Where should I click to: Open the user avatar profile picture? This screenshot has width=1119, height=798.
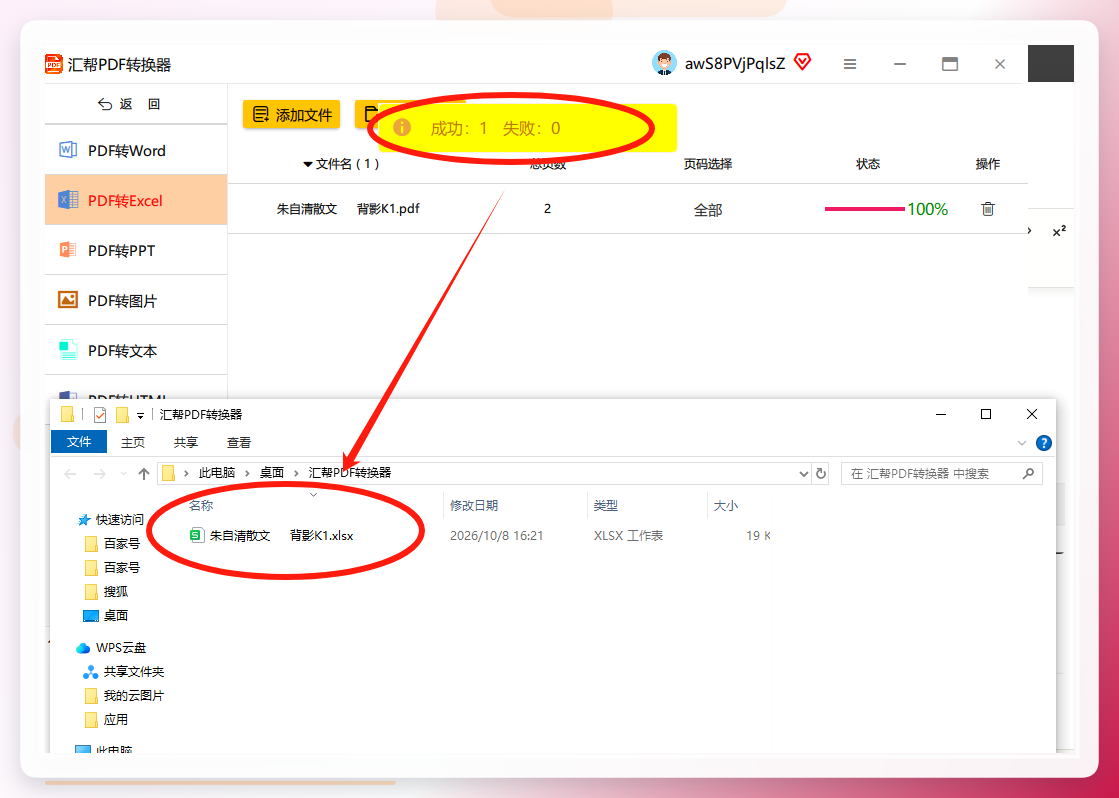664,64
